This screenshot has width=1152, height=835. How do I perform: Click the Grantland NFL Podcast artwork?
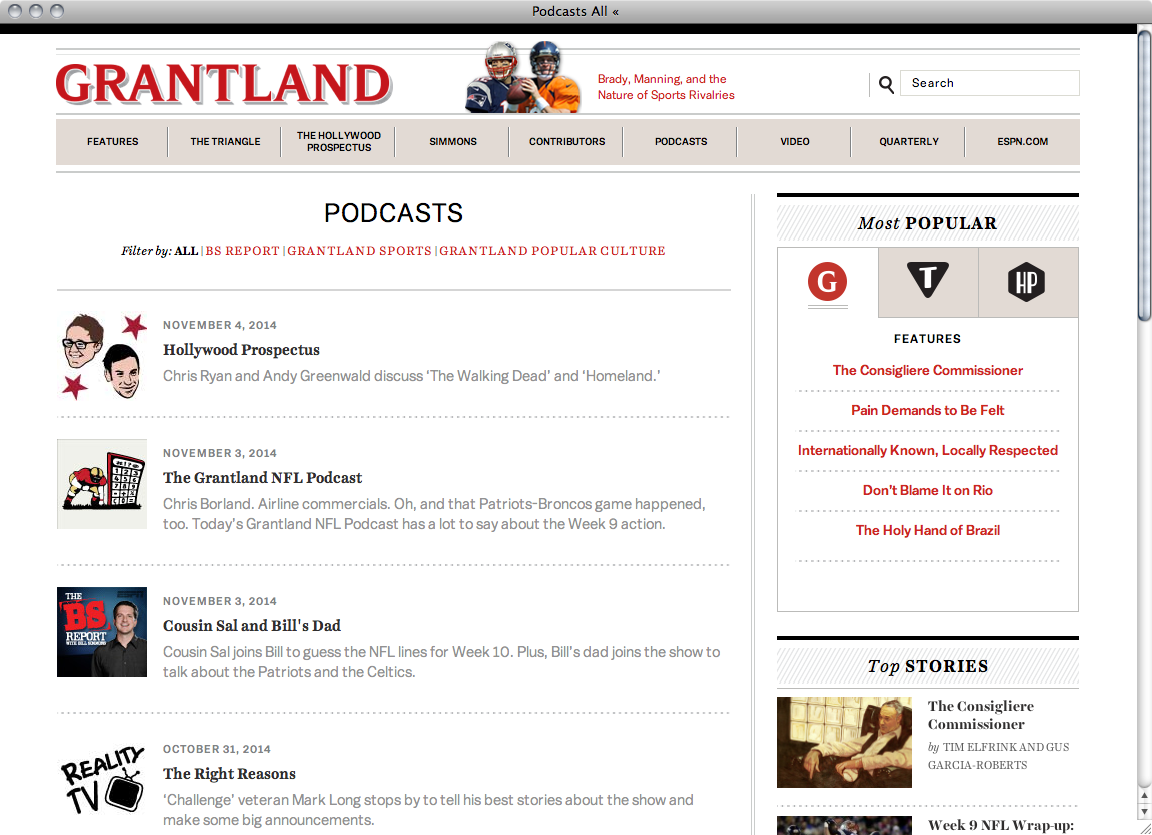(x=102, y=484)
